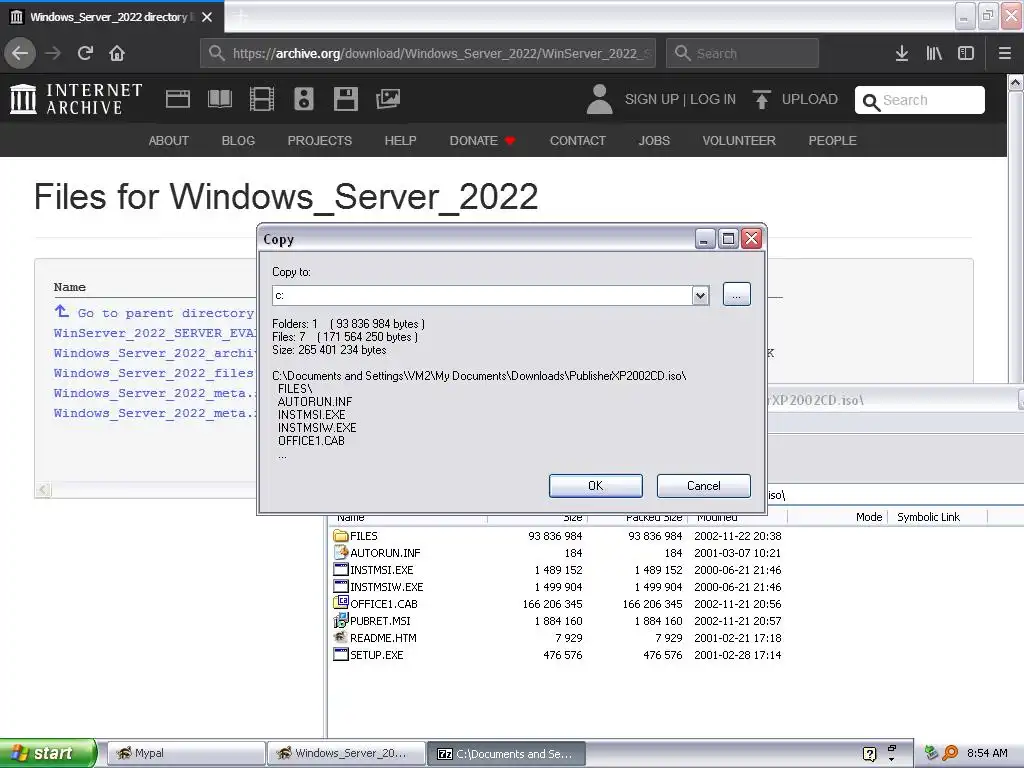
Task: Click the Go to parent directory link
Action: coord(166,313)
